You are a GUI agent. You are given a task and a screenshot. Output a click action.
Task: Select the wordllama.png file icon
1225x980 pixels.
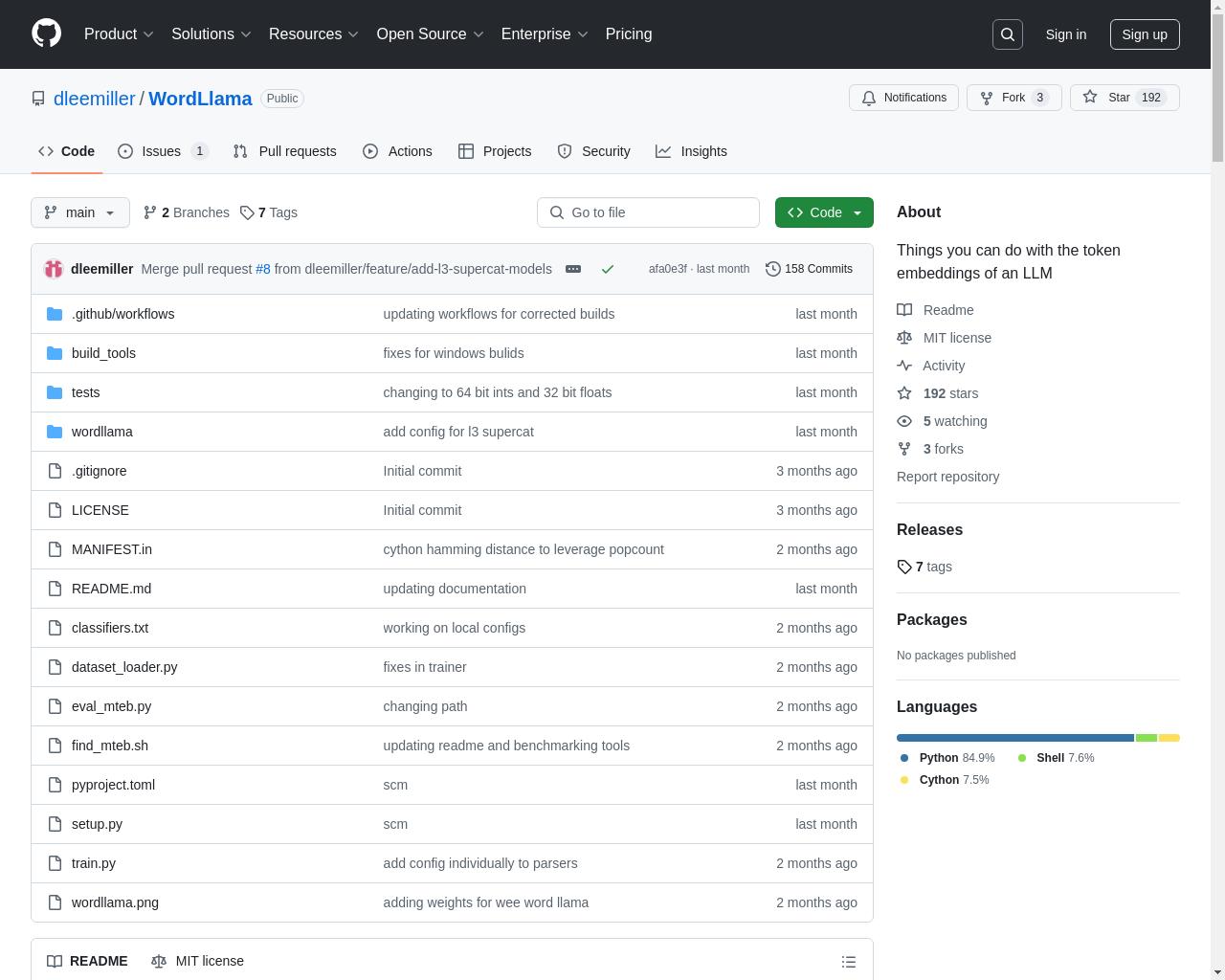[55, 902]
